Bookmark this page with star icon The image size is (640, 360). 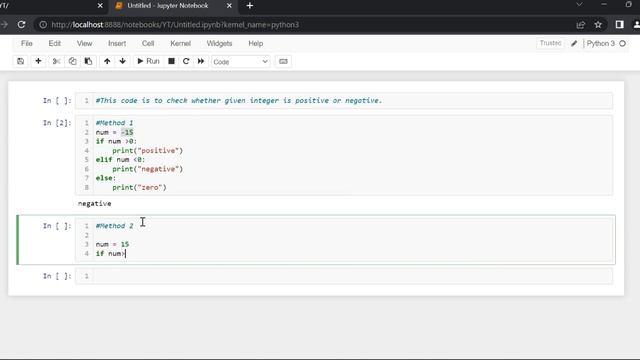coord(598,25)
